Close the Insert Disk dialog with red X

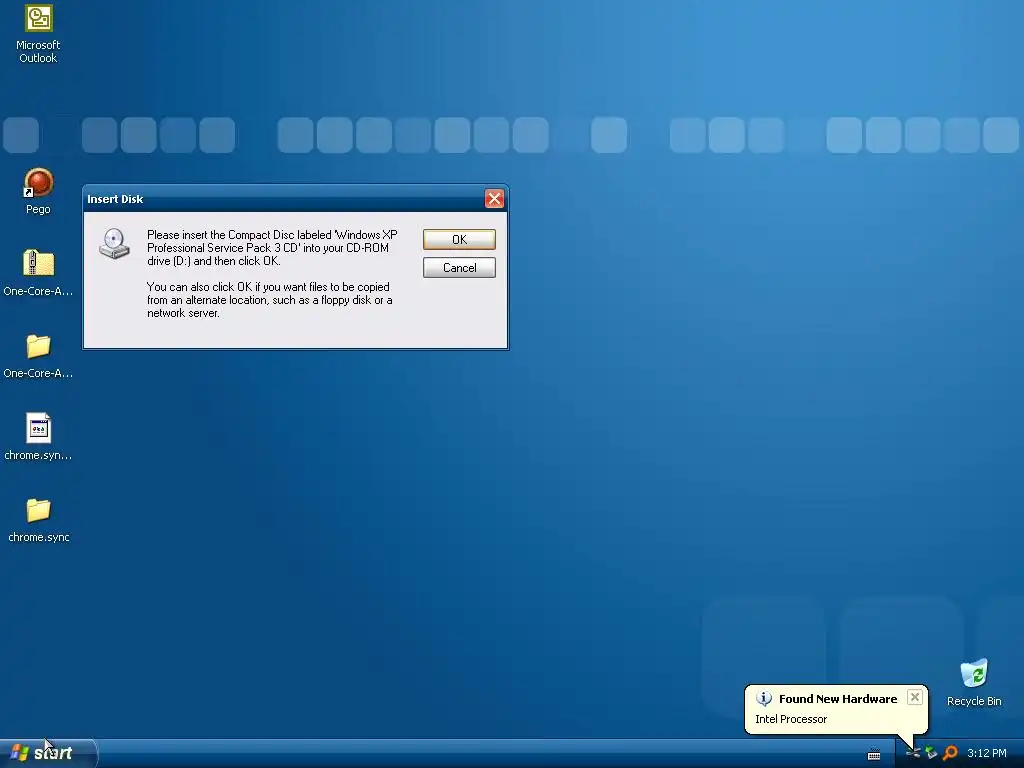[x=494, y=199]
